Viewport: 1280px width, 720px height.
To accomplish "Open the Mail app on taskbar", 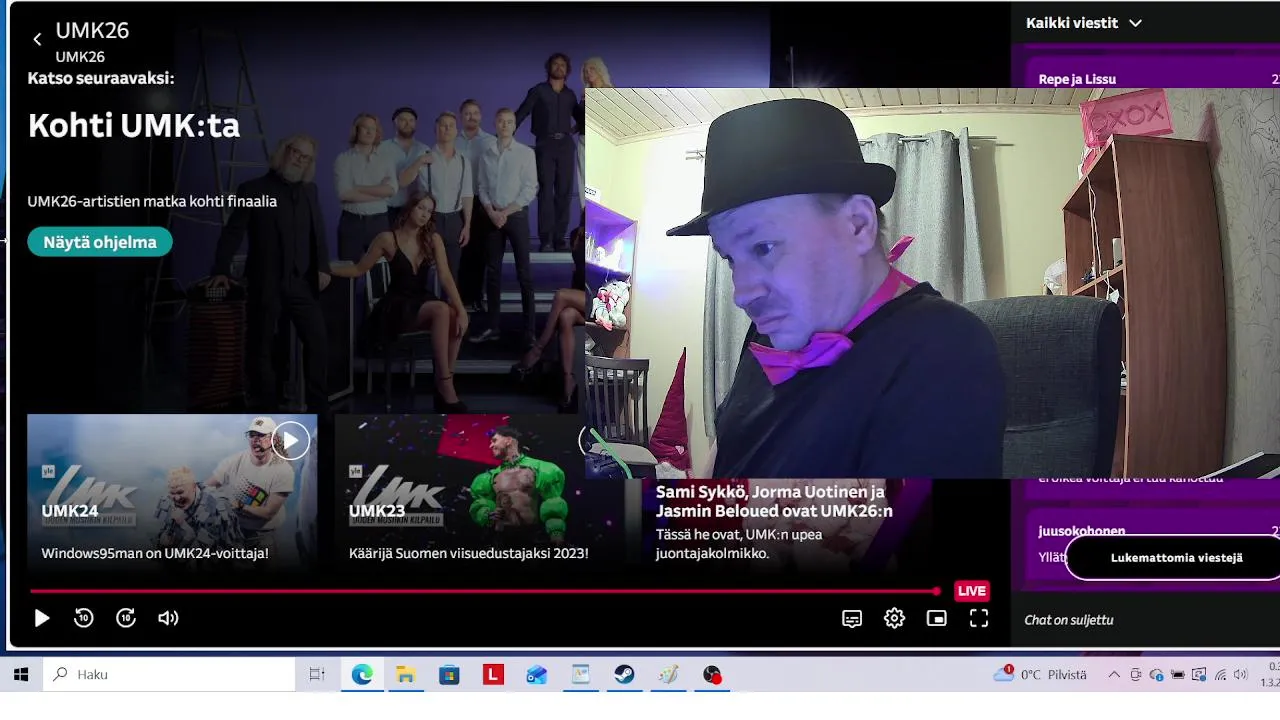I will coord(537,675).
